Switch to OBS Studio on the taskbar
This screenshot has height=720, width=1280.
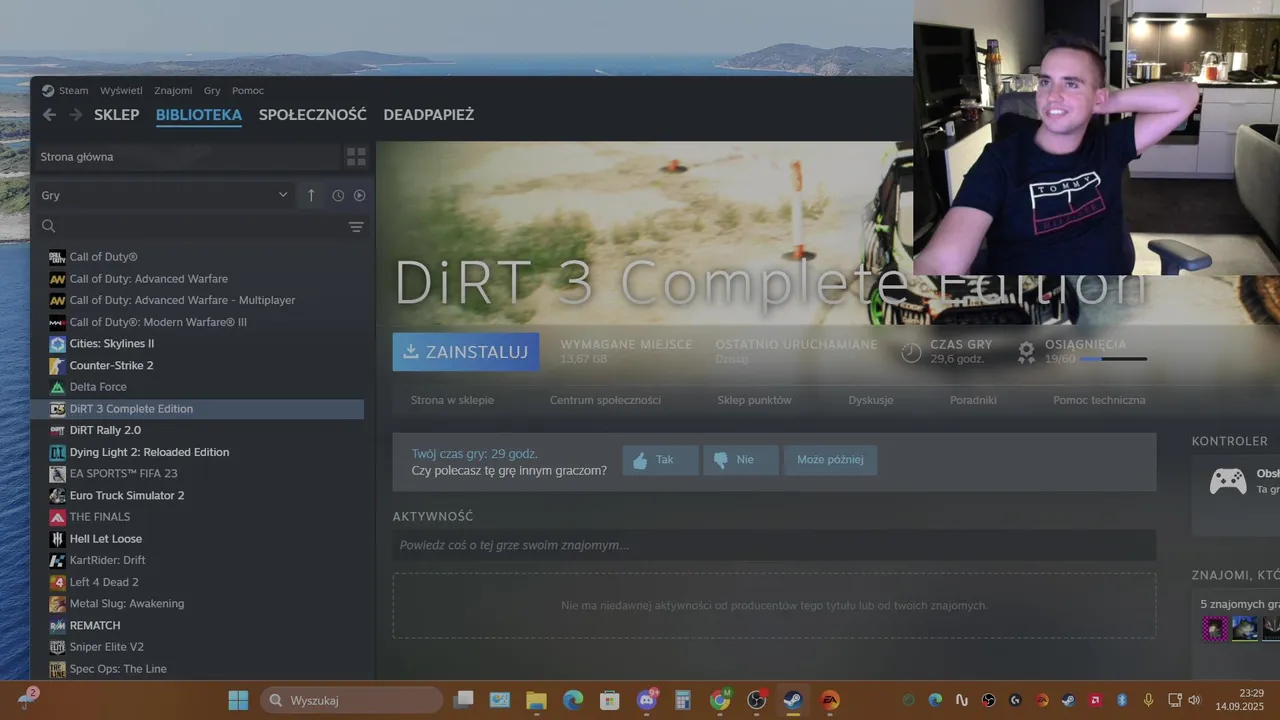(x=757, y=700)
